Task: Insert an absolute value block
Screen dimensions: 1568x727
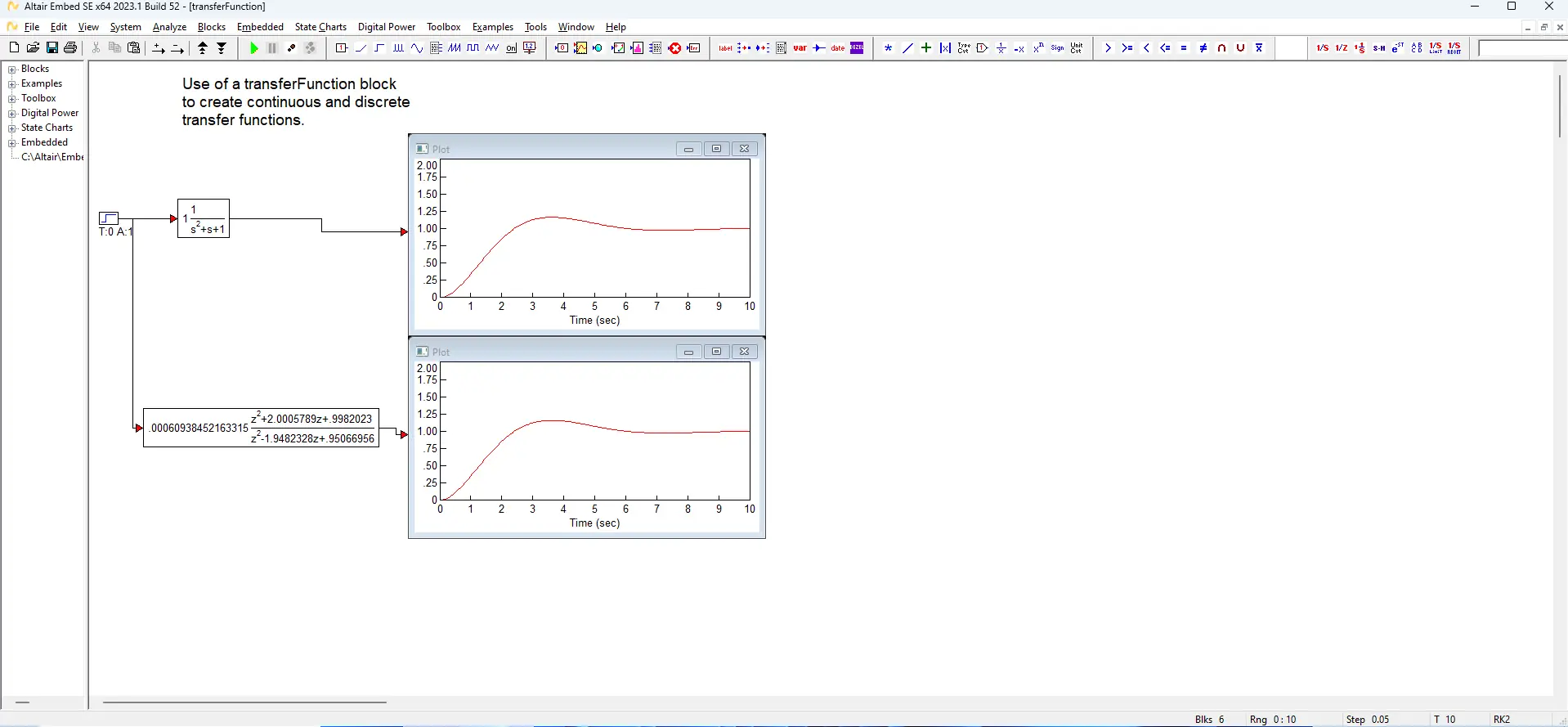Action: coord(945,48)
